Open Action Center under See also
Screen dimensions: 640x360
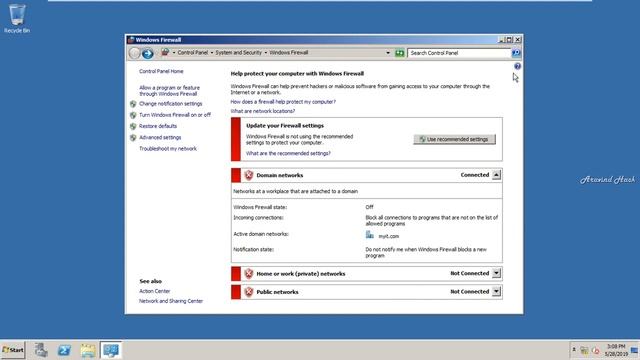click(x=154, y=291)
